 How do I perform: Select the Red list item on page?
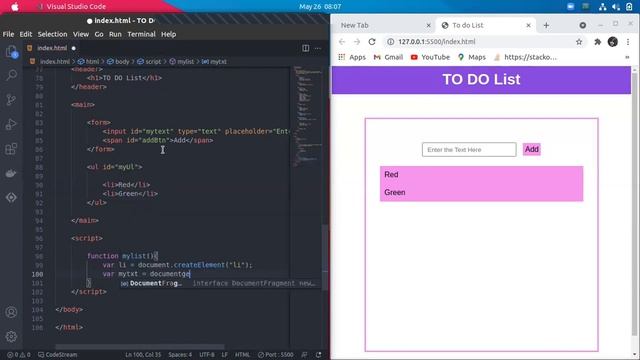click(x=482, y=175)
